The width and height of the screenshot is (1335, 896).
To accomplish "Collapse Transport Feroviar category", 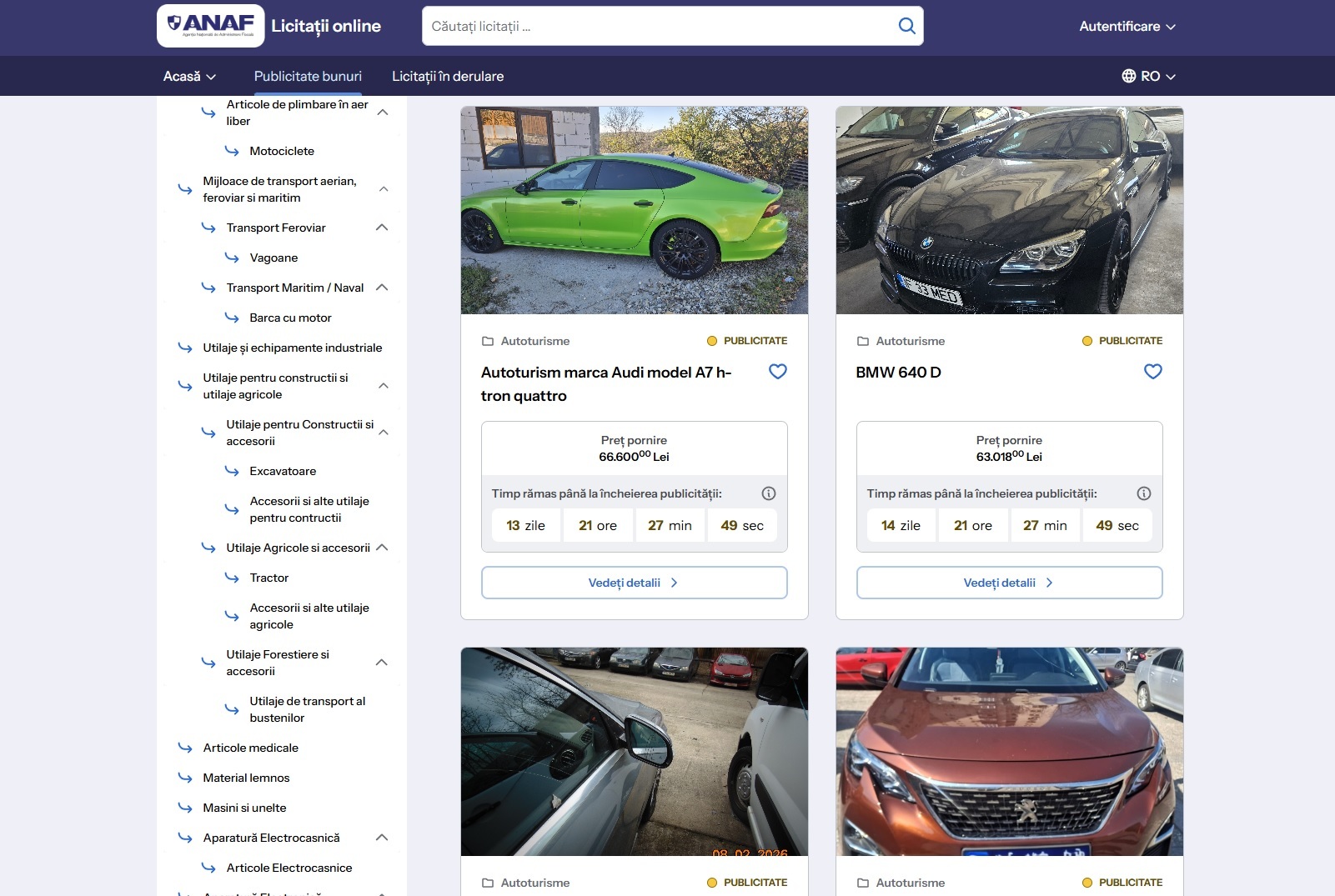I will pyautogui.click(x=382, y=228).
